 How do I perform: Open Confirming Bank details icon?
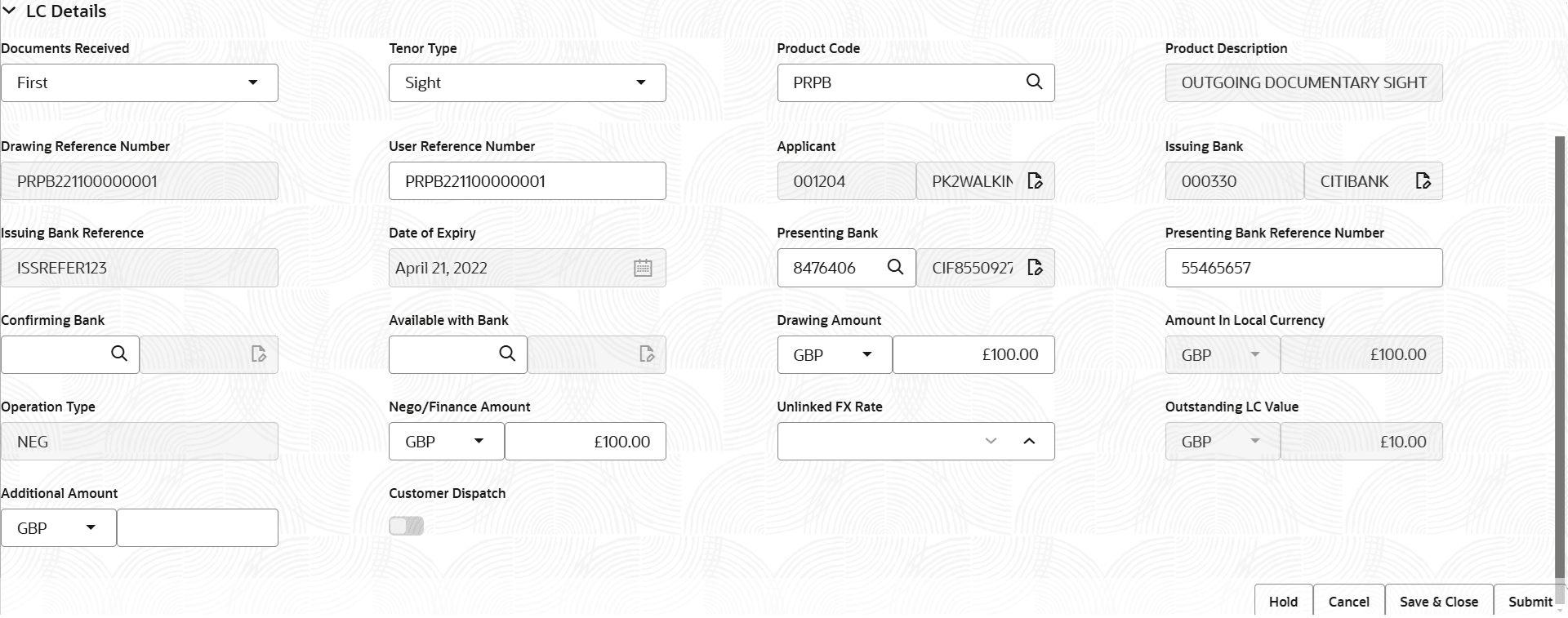pyautogui.click(x=259, y=354)
